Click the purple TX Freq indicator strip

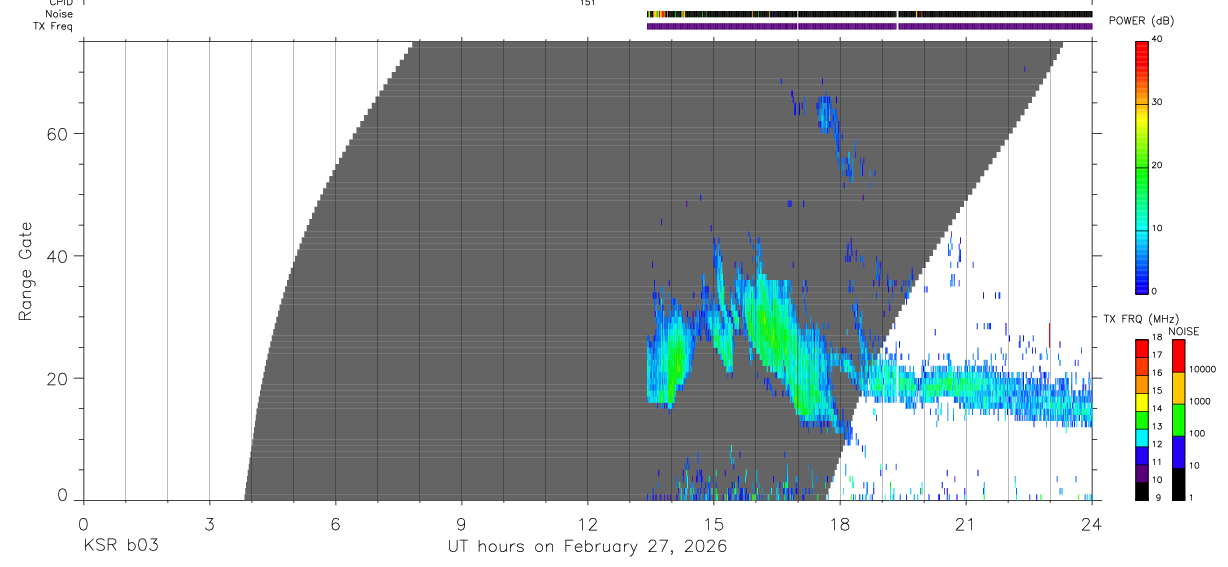pyautogui.click(x=869, y=26)
